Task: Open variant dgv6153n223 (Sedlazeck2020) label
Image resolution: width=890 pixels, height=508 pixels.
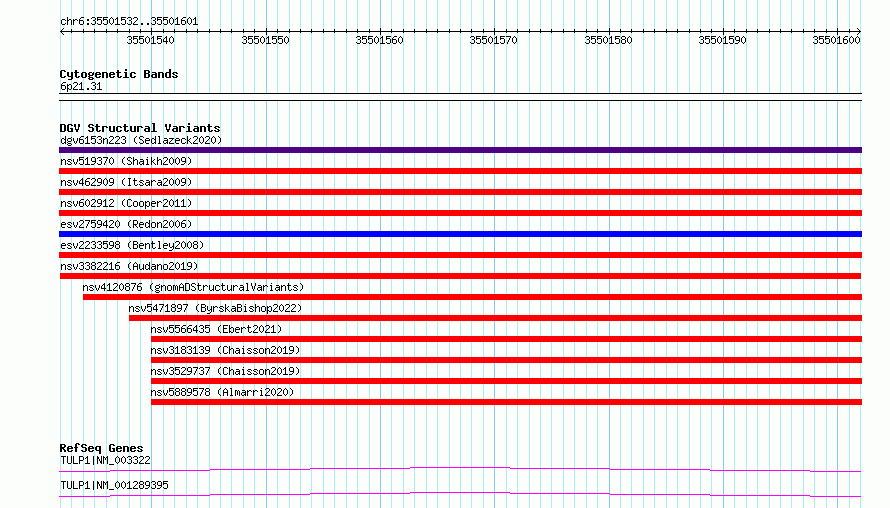Action: point(141,140)
